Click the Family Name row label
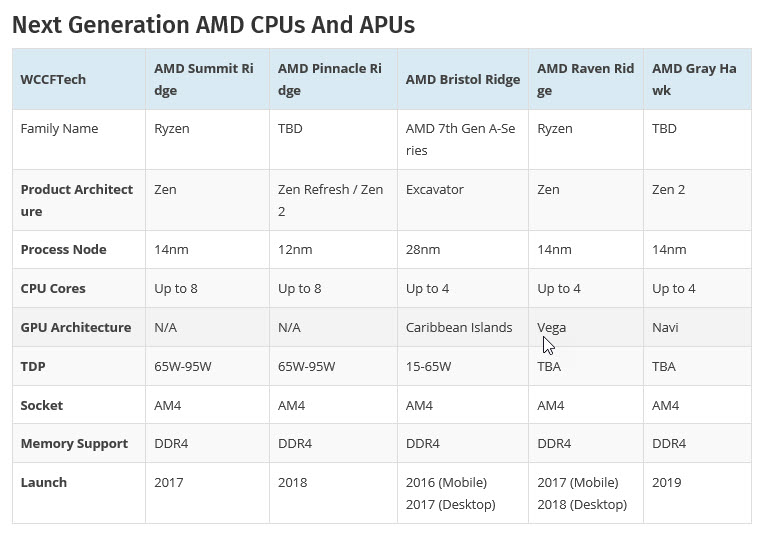Screen dimensions: 762x534 pos(59,128)
